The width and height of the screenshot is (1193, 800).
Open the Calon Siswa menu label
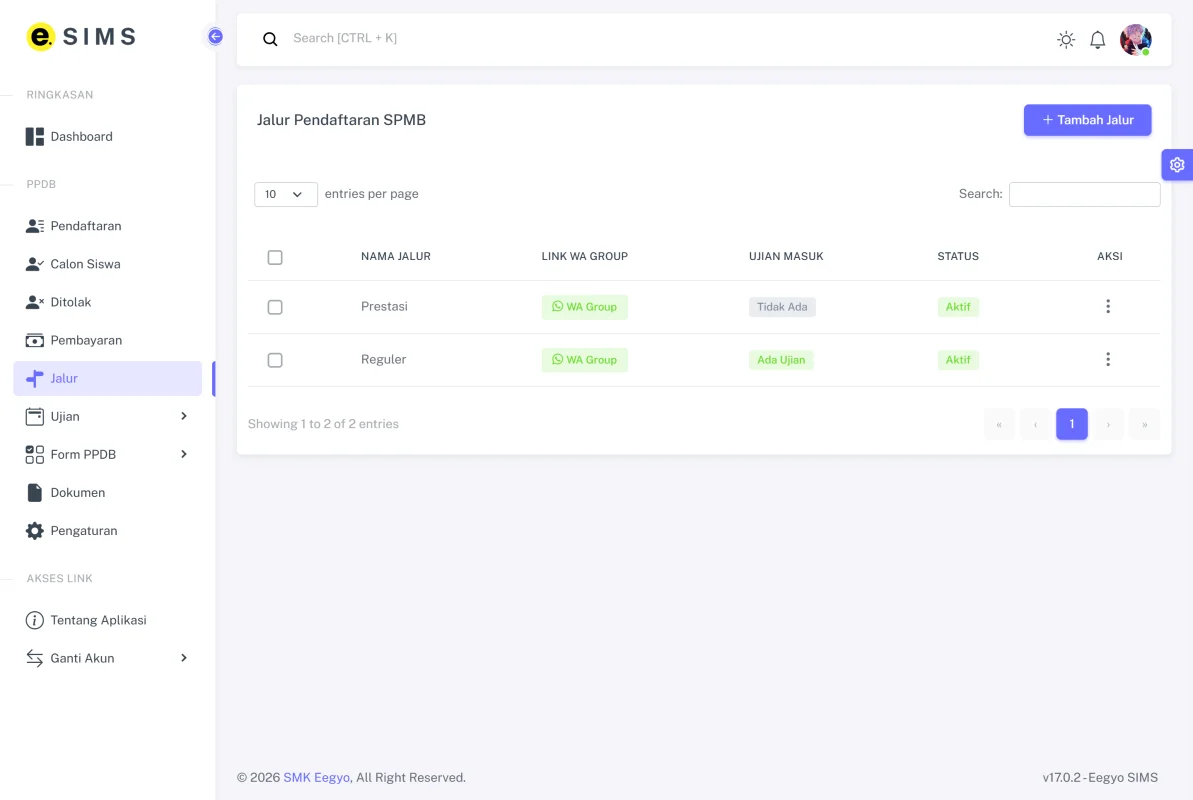point(85,264)
